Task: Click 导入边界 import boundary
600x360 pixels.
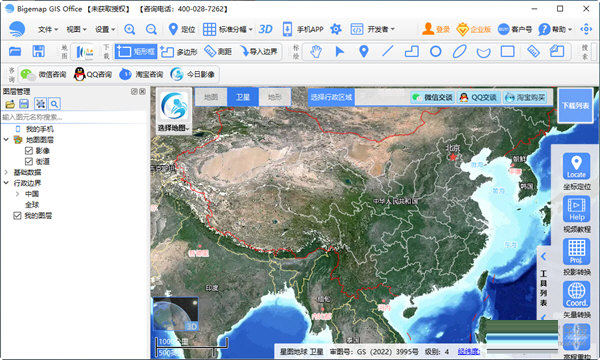Action: pyautogui.click(x=259, y=51)
